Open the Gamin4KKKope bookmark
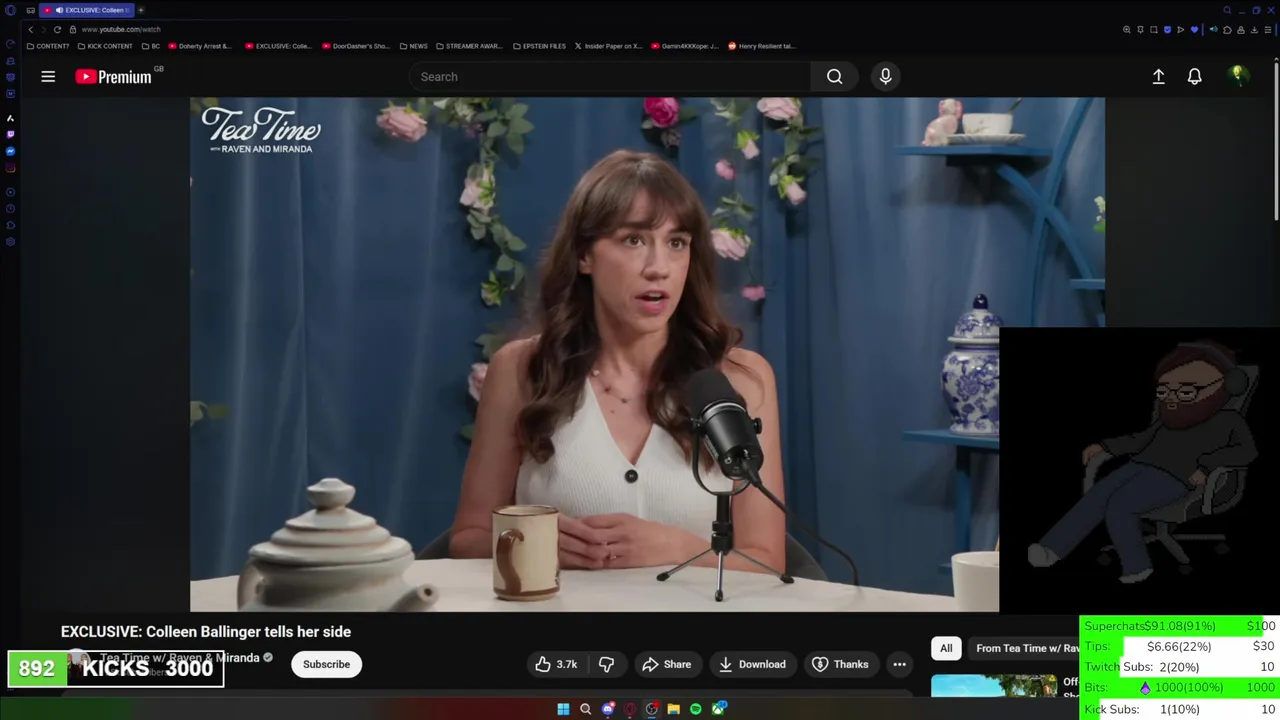 point(684,46)
